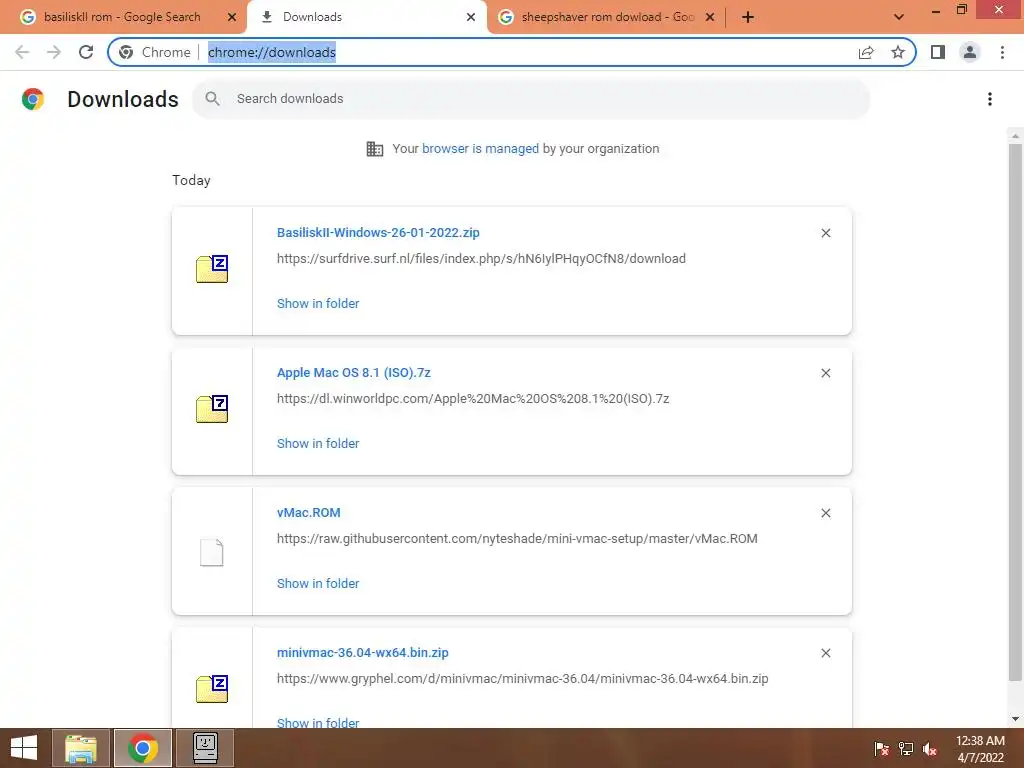
Task: Go back with the back arrow
Action: click(22, 52)
